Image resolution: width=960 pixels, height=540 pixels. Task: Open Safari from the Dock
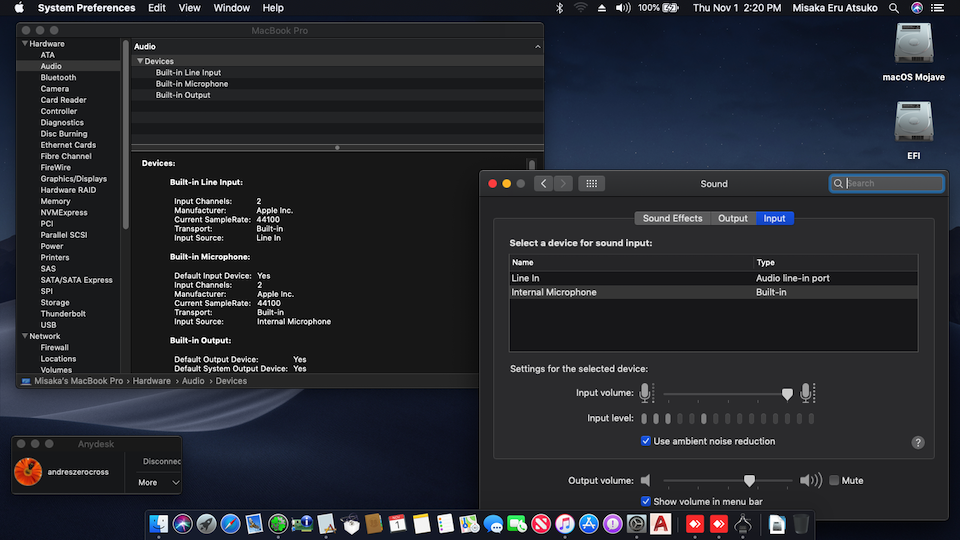[x=231, y=523]
